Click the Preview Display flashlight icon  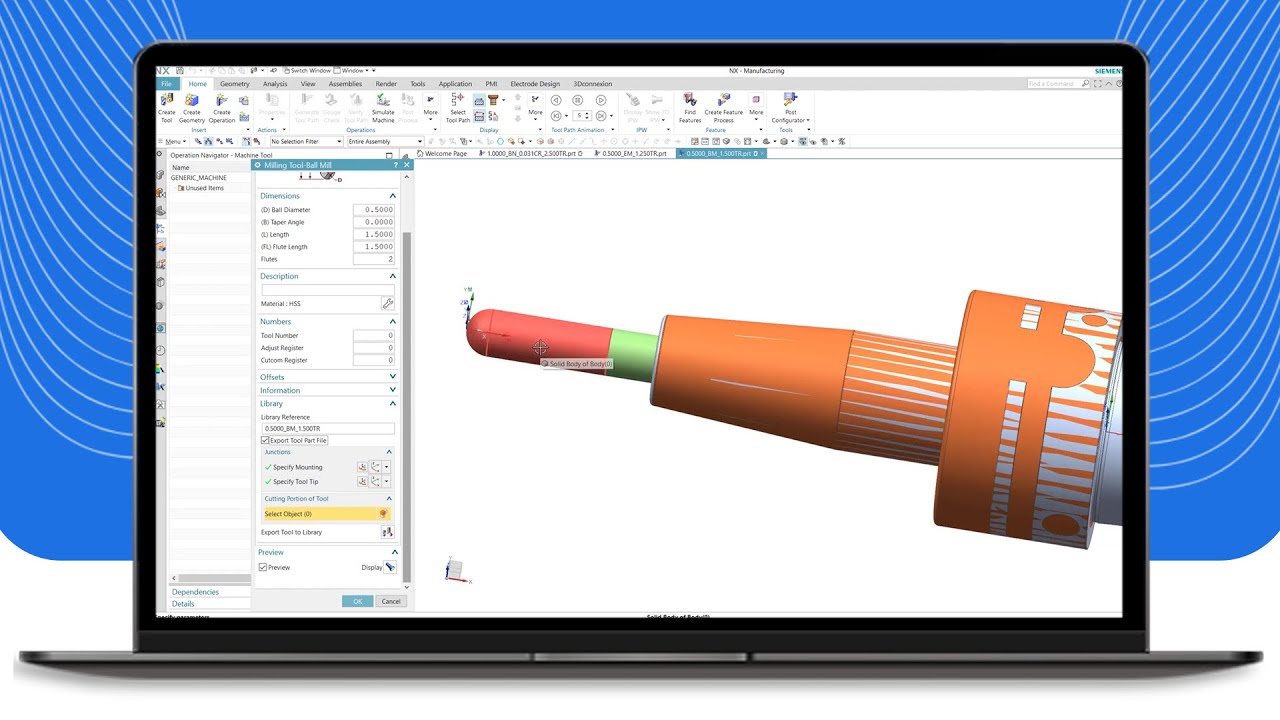[x=390, y=567]
